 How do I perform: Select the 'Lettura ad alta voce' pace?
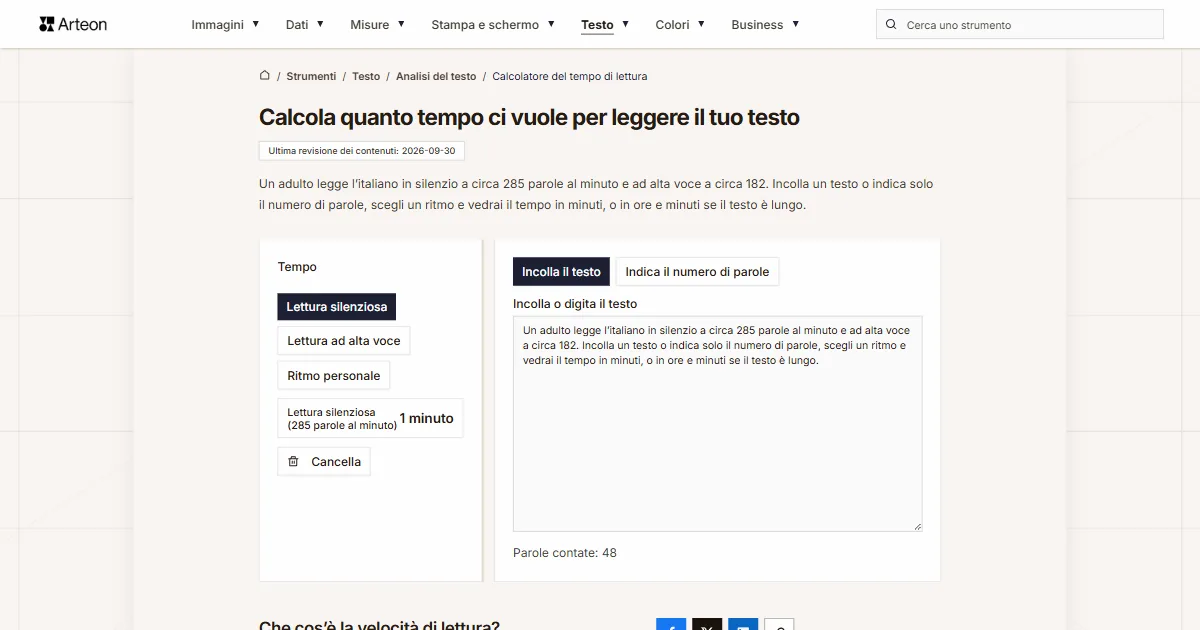pos(344,341)
